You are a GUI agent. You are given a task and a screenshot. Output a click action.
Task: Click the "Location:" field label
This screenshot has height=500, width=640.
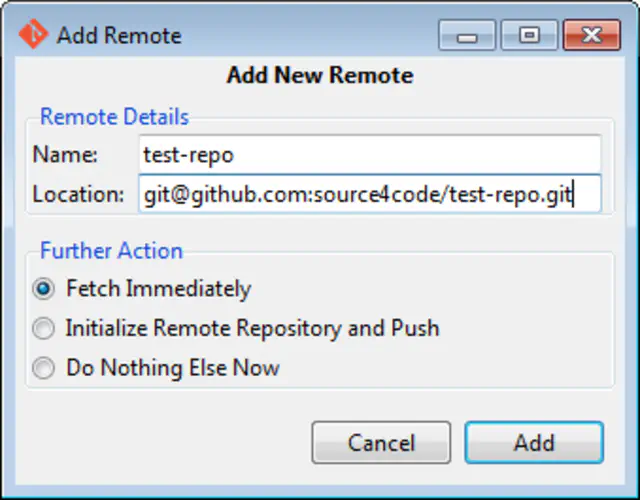(x=78, y=194)
